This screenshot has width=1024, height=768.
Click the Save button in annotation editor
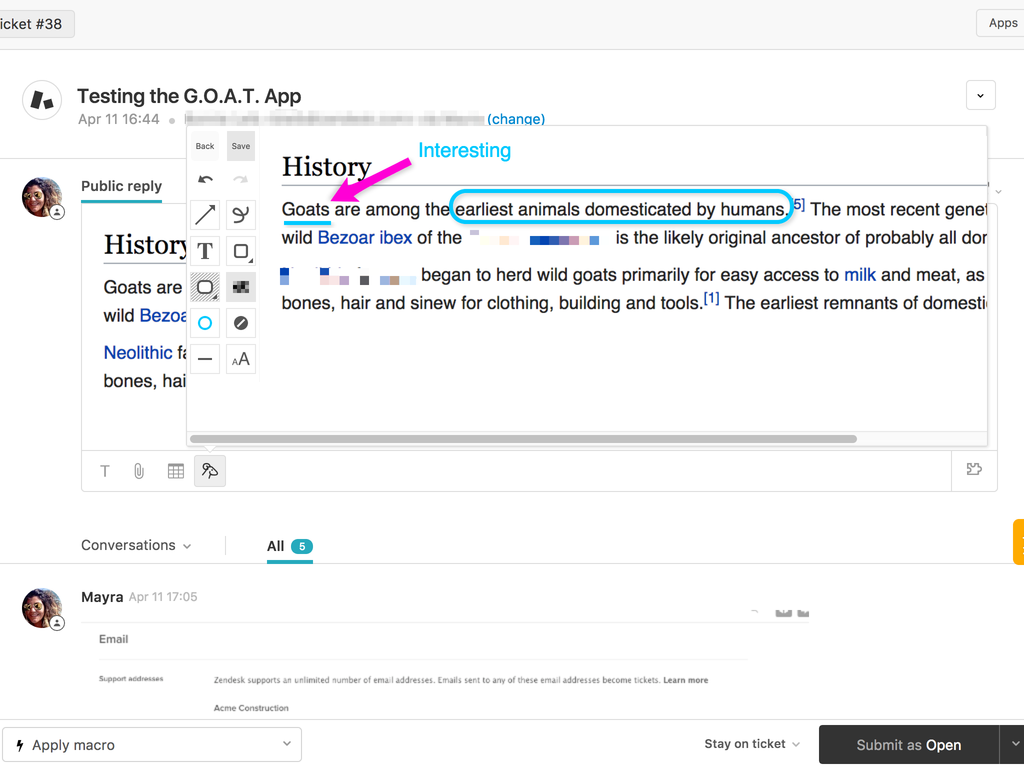tap(240, 146)
